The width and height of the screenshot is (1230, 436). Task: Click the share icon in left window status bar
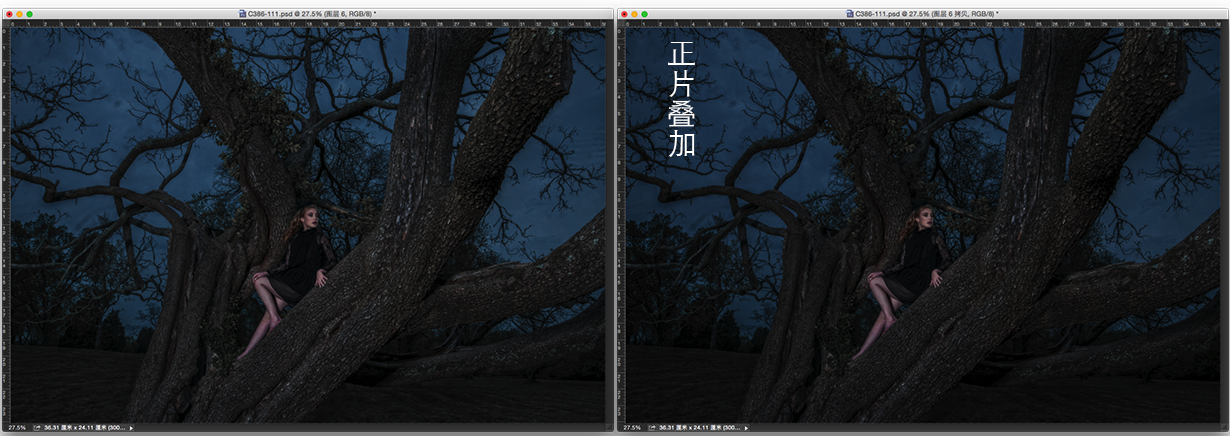tap(36, 427)
